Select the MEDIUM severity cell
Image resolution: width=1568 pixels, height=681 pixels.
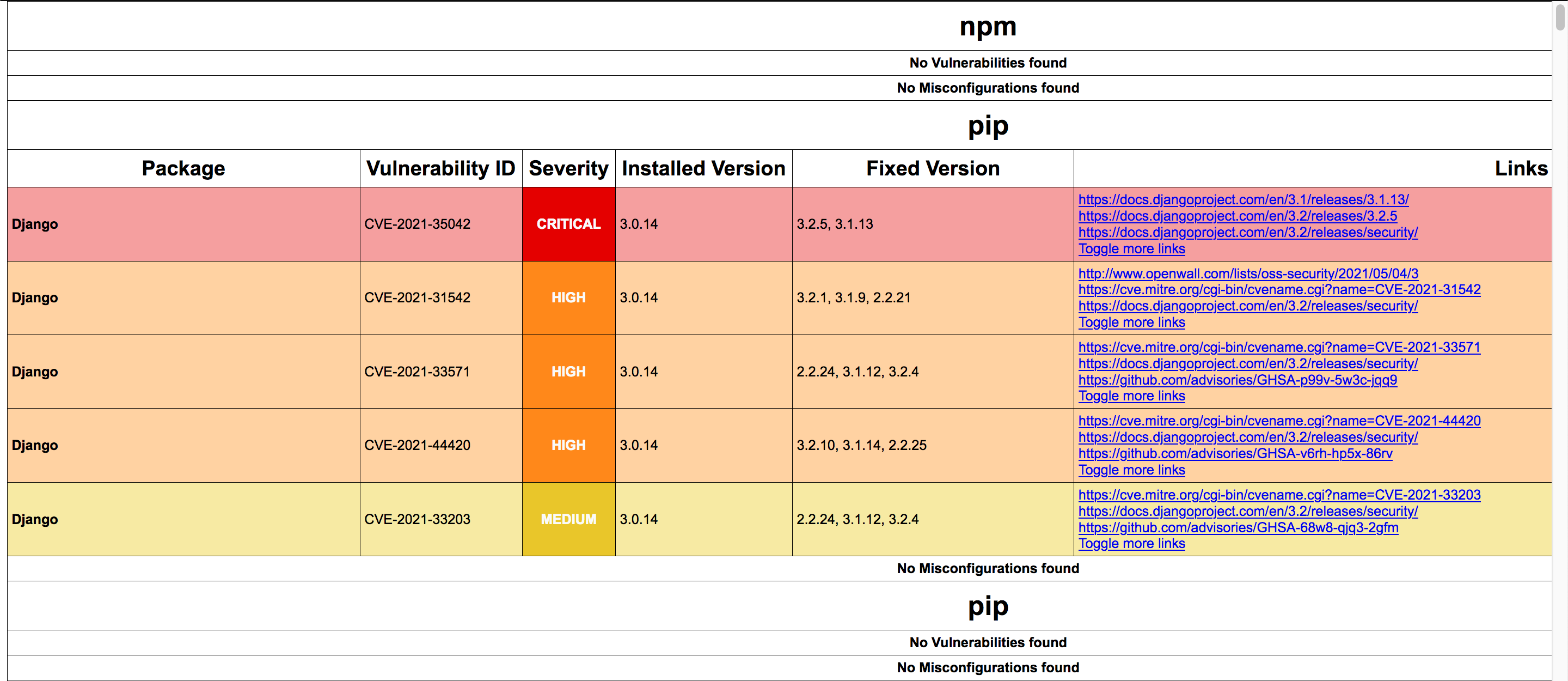pyautogui.click(x=568, y=519)
